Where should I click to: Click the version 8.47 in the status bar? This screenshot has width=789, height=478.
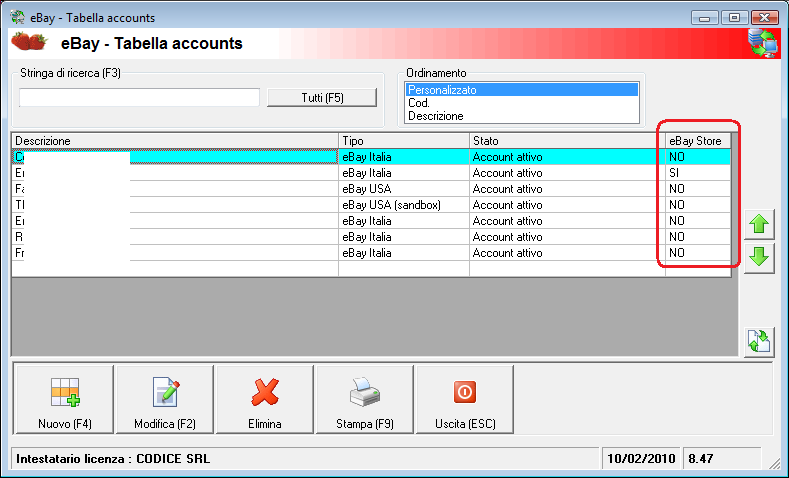pos(700,458)
